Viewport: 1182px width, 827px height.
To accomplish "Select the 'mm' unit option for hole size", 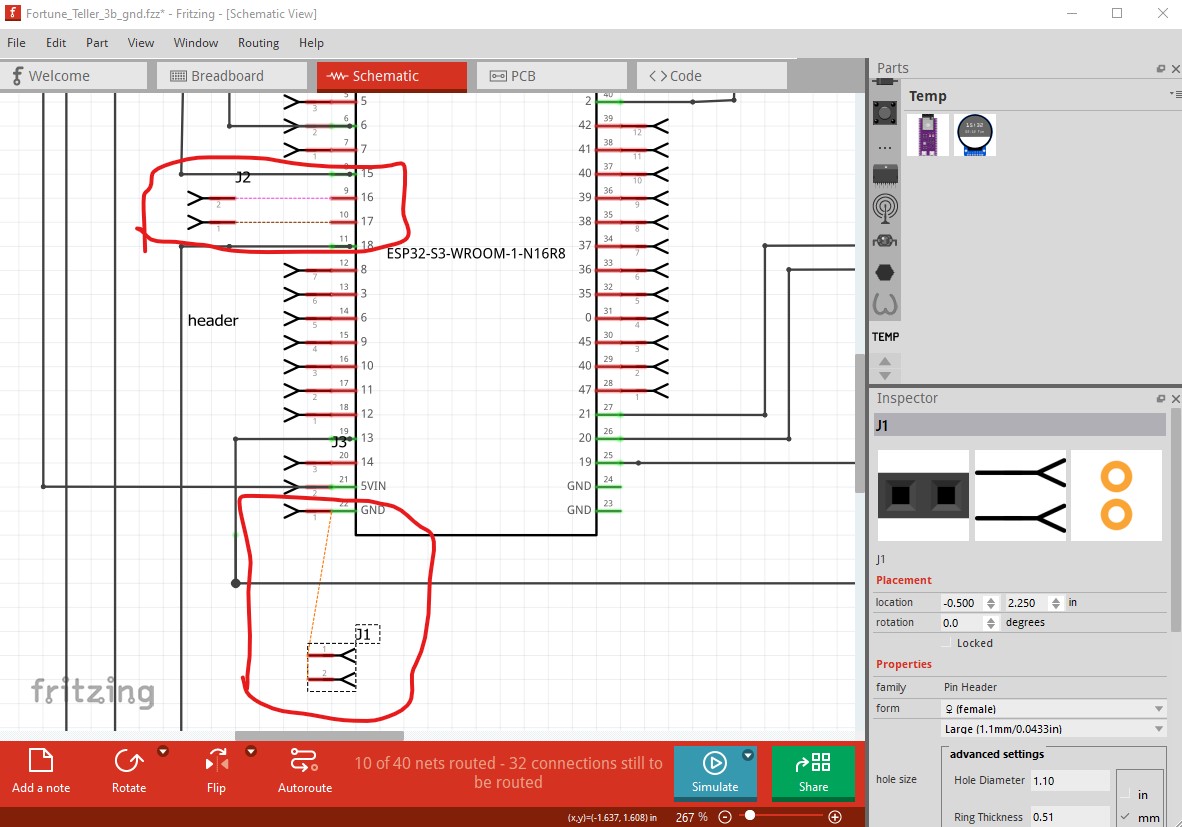I will [x=1127, y=817].
